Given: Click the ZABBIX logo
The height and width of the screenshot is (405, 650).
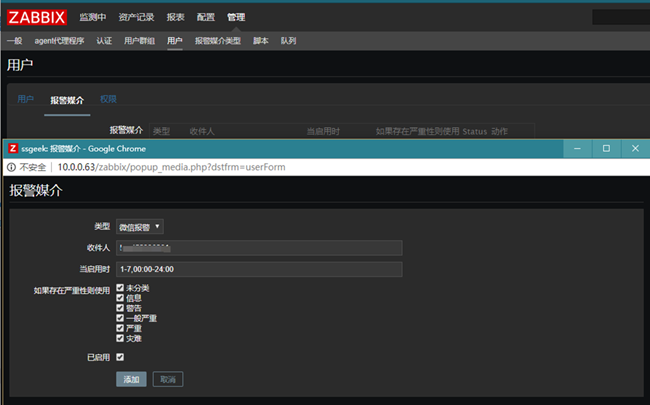Looking at the screenshot, I should [36, 17].
